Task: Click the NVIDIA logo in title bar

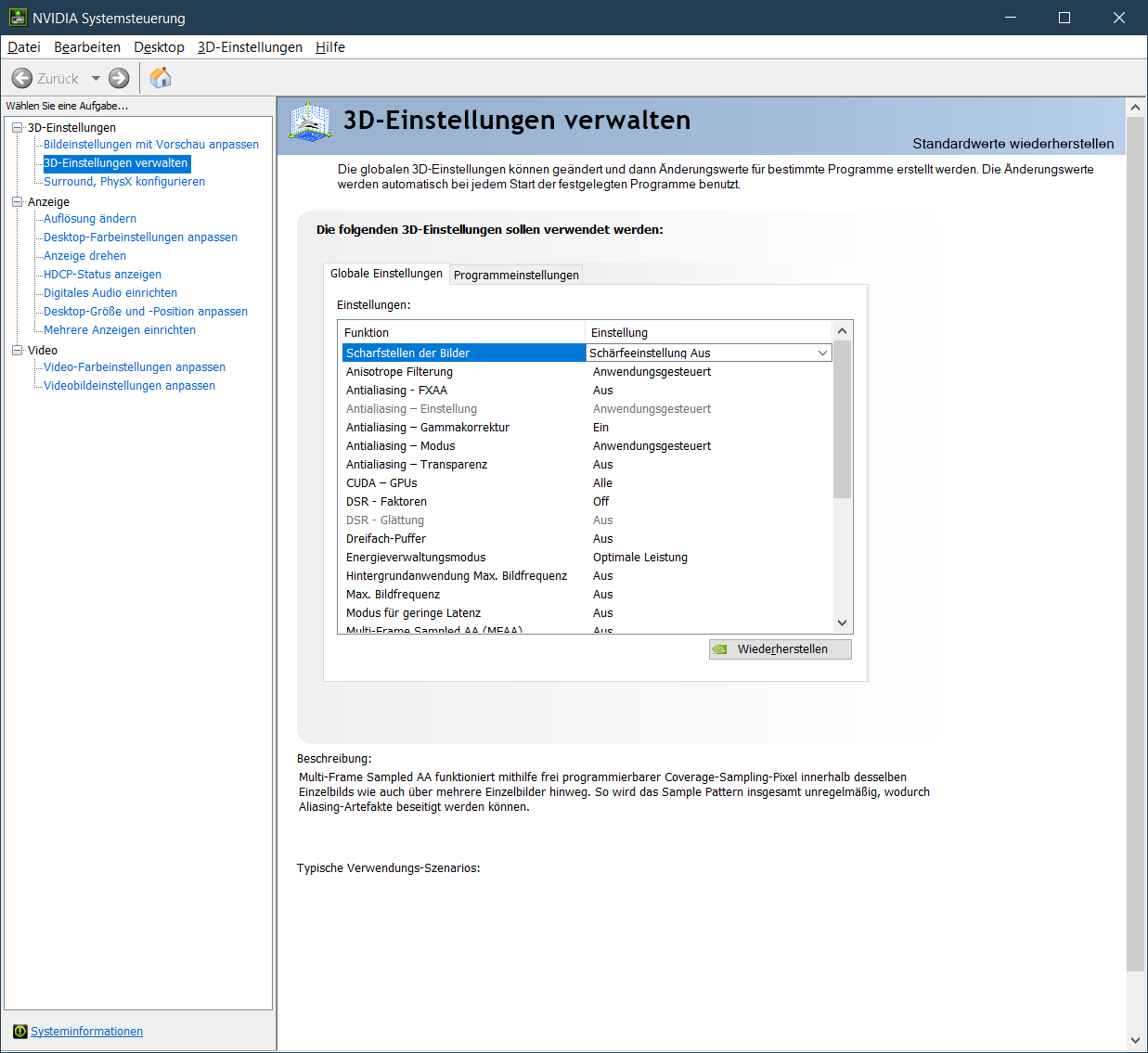Action: coord(18,18)
